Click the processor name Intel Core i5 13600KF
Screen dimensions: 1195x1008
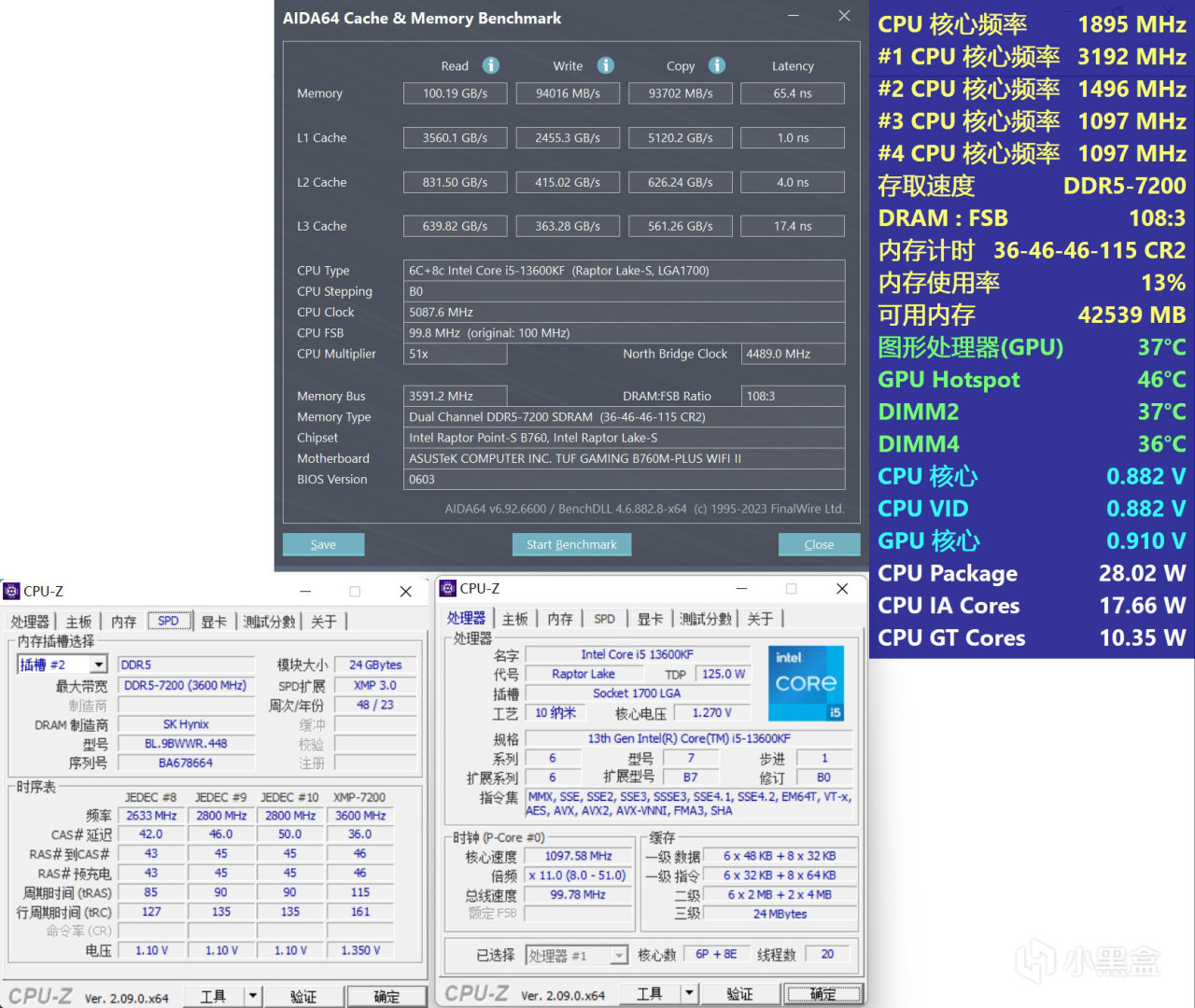coord(637,654)
